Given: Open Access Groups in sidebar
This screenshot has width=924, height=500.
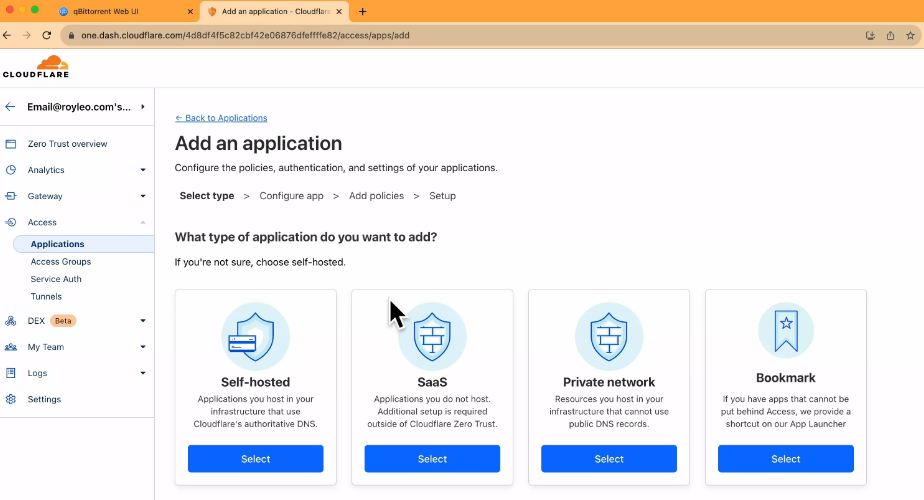Looking at the screenshot, I should [61, 262].
